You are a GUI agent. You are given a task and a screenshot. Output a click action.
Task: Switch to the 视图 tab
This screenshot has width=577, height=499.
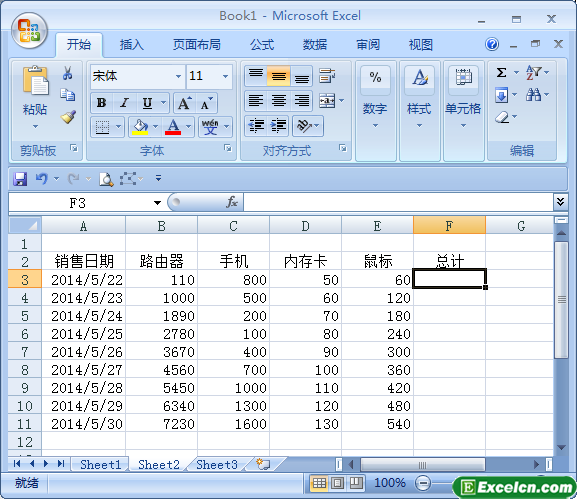click(x=421, y=45)
